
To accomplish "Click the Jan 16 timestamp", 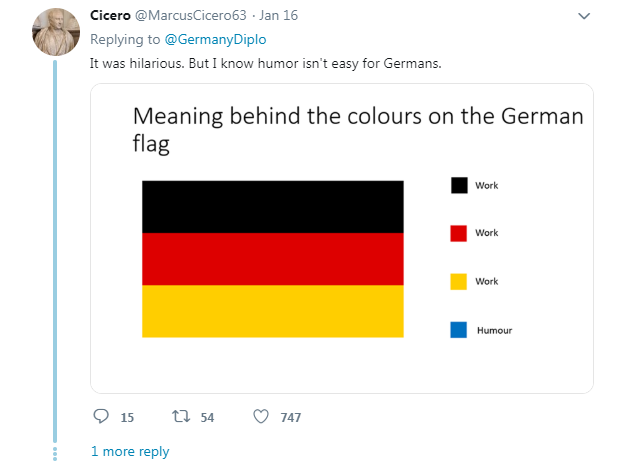I will (279, 15).
